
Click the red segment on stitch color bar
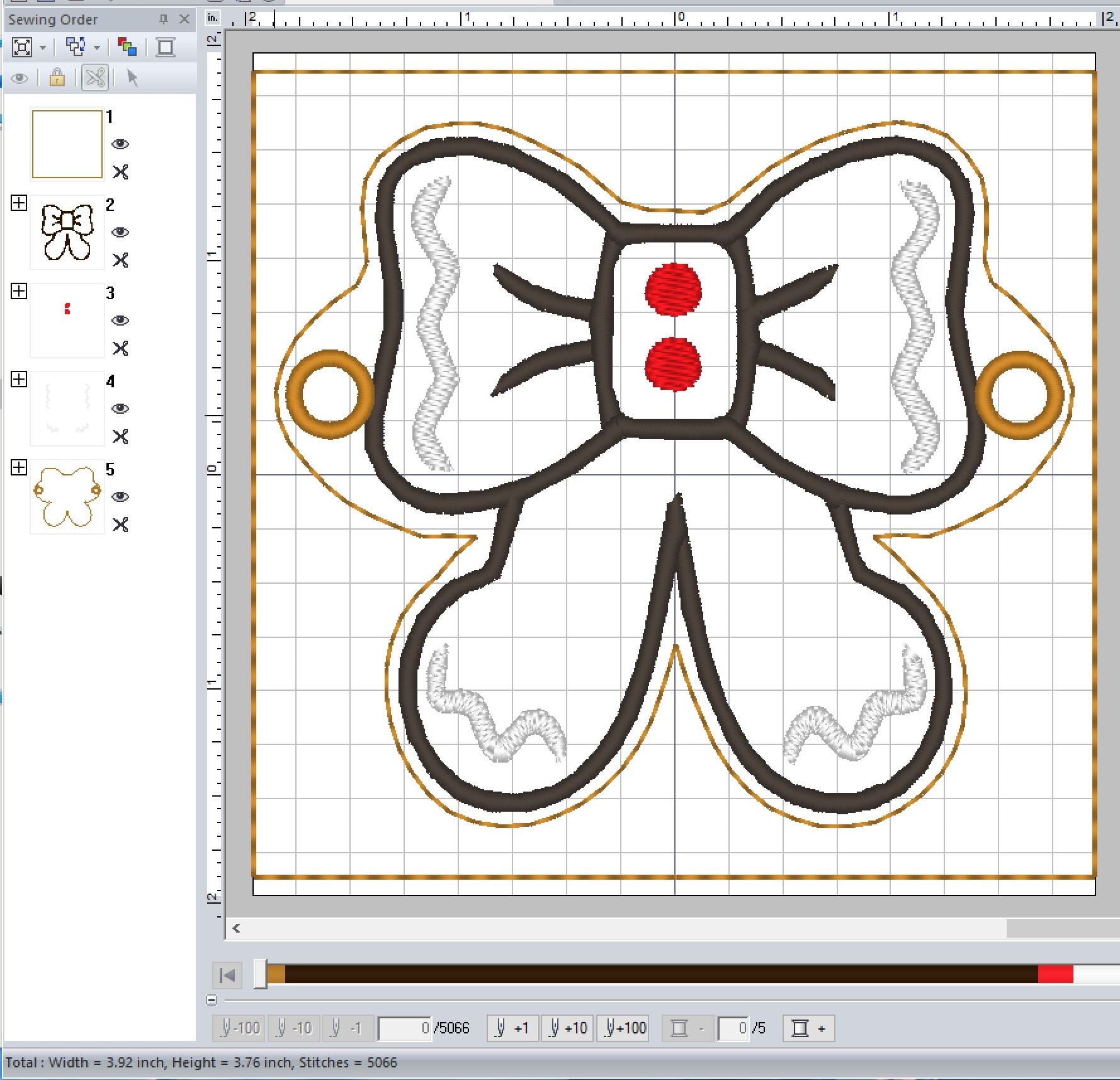pyautogui.click(x=1055, y=975)
